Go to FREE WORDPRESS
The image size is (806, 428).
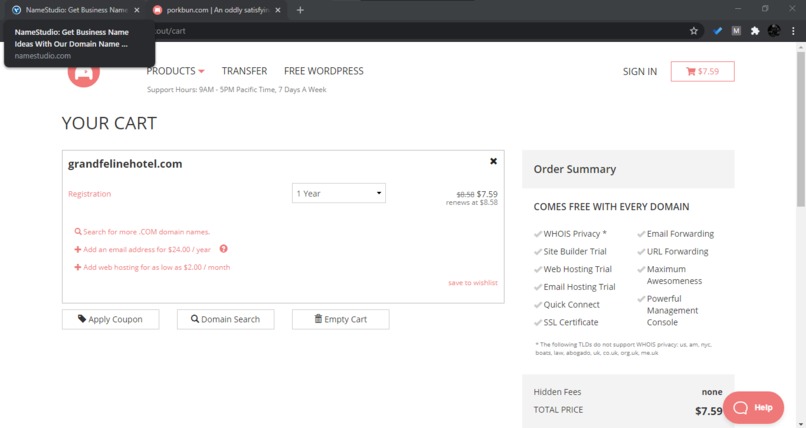click(x=323, y=71)
